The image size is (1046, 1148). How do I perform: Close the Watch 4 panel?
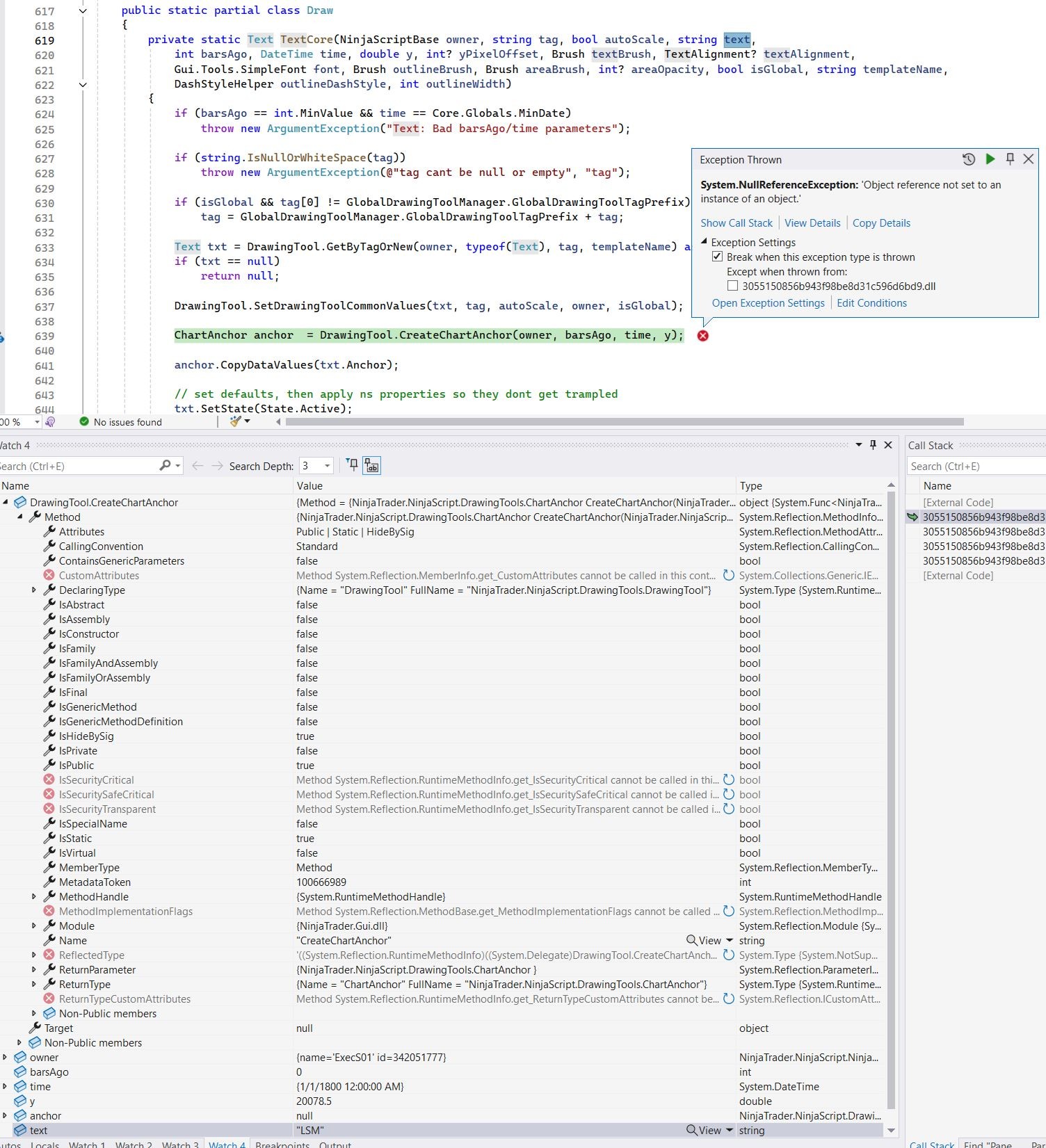tap(888, 445)
